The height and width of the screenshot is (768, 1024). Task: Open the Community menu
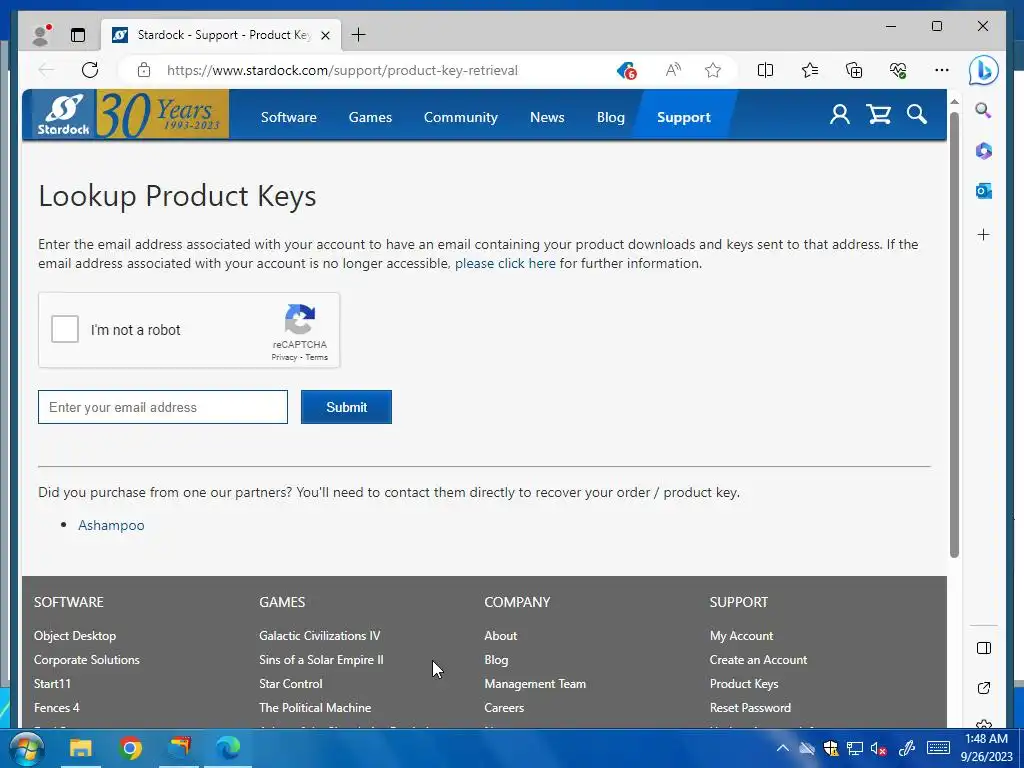460,117
